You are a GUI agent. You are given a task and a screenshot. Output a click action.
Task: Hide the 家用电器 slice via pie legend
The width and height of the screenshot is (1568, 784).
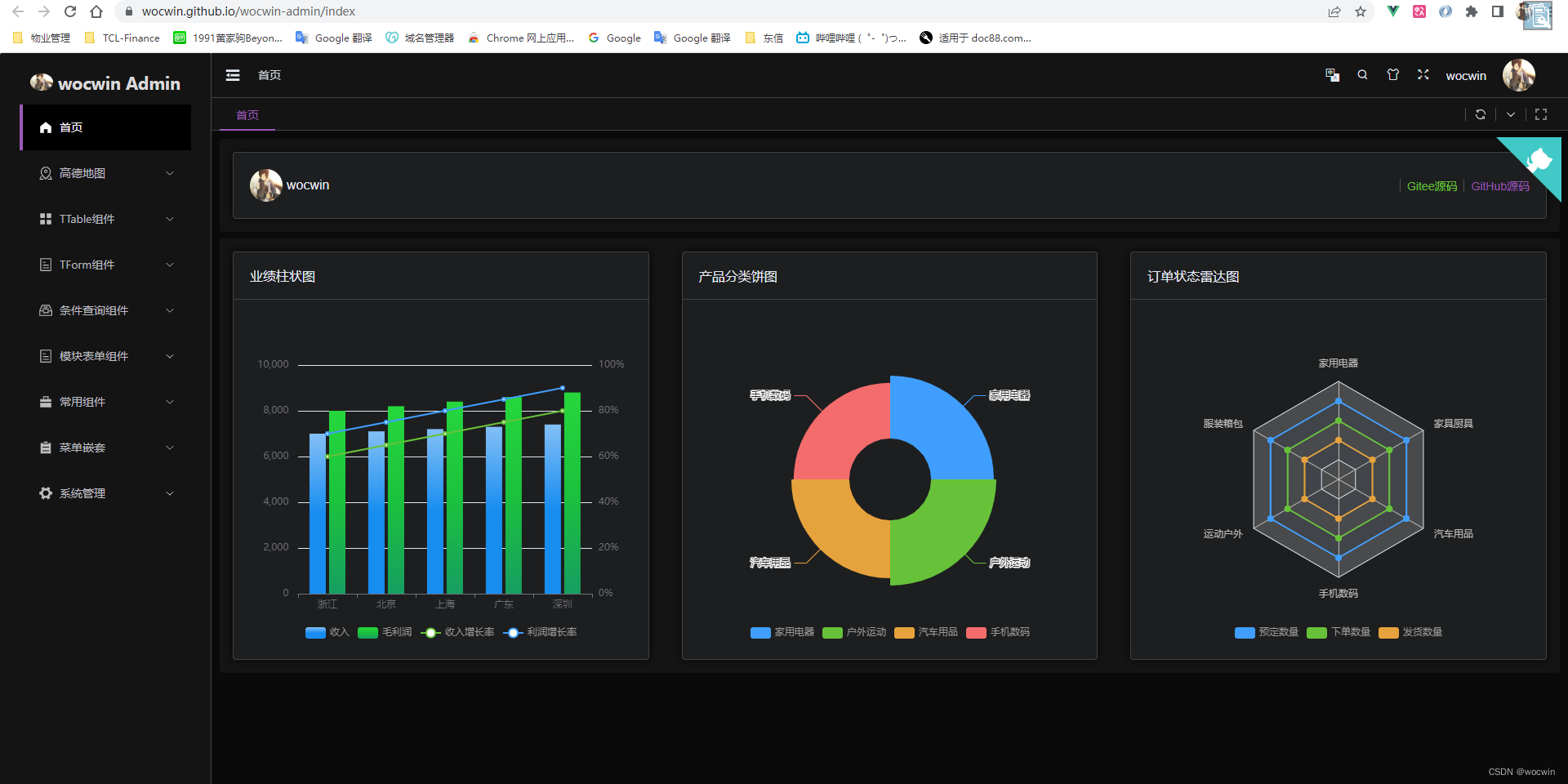pos(782,632)
